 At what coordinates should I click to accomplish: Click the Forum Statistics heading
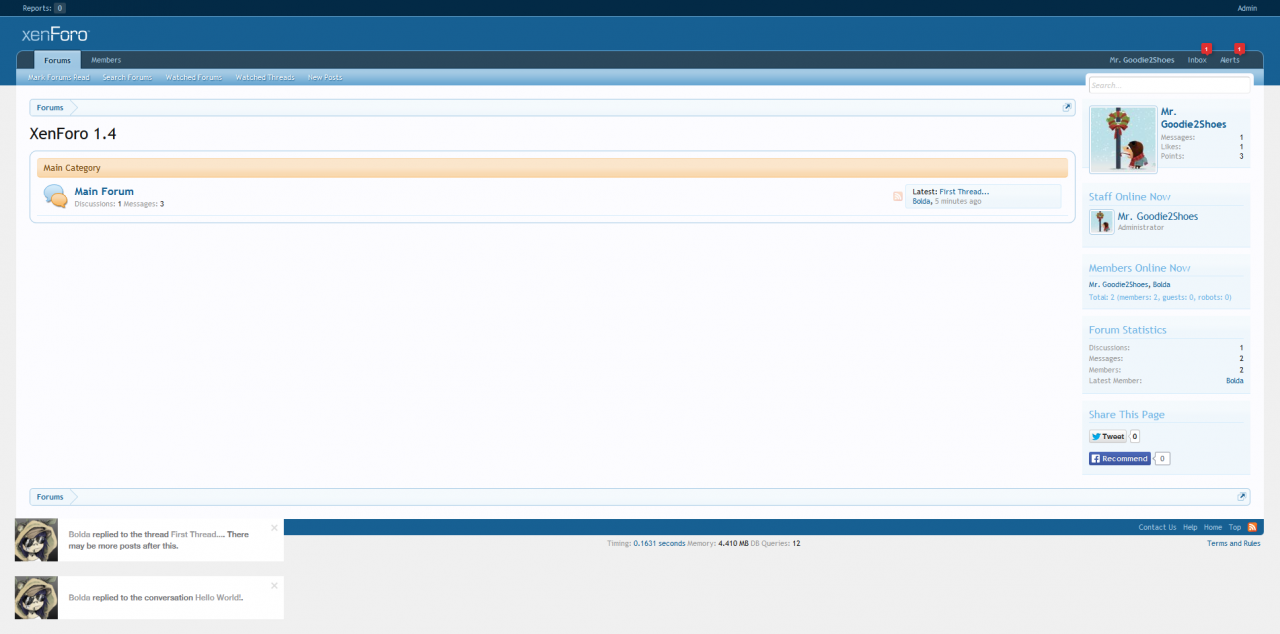click(1127, 330)
